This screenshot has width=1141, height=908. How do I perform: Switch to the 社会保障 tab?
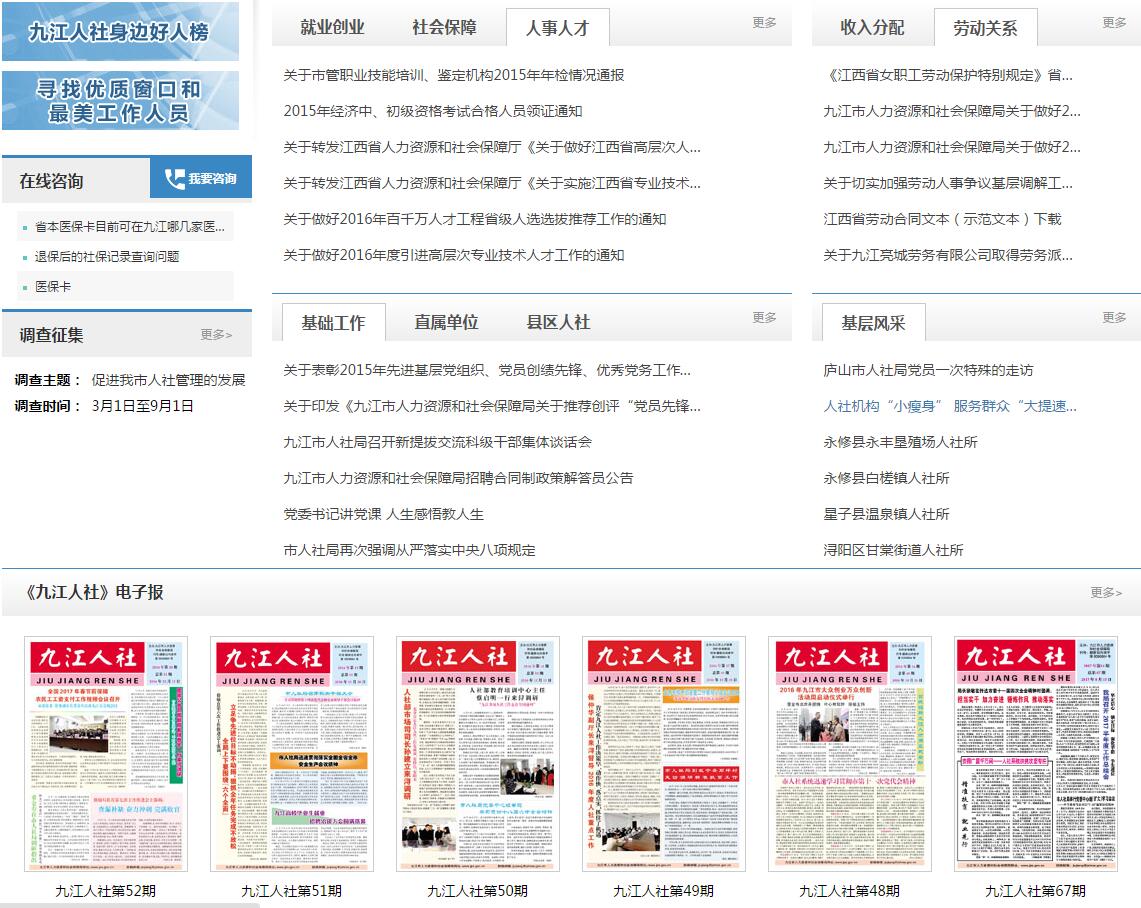(444, 28)
